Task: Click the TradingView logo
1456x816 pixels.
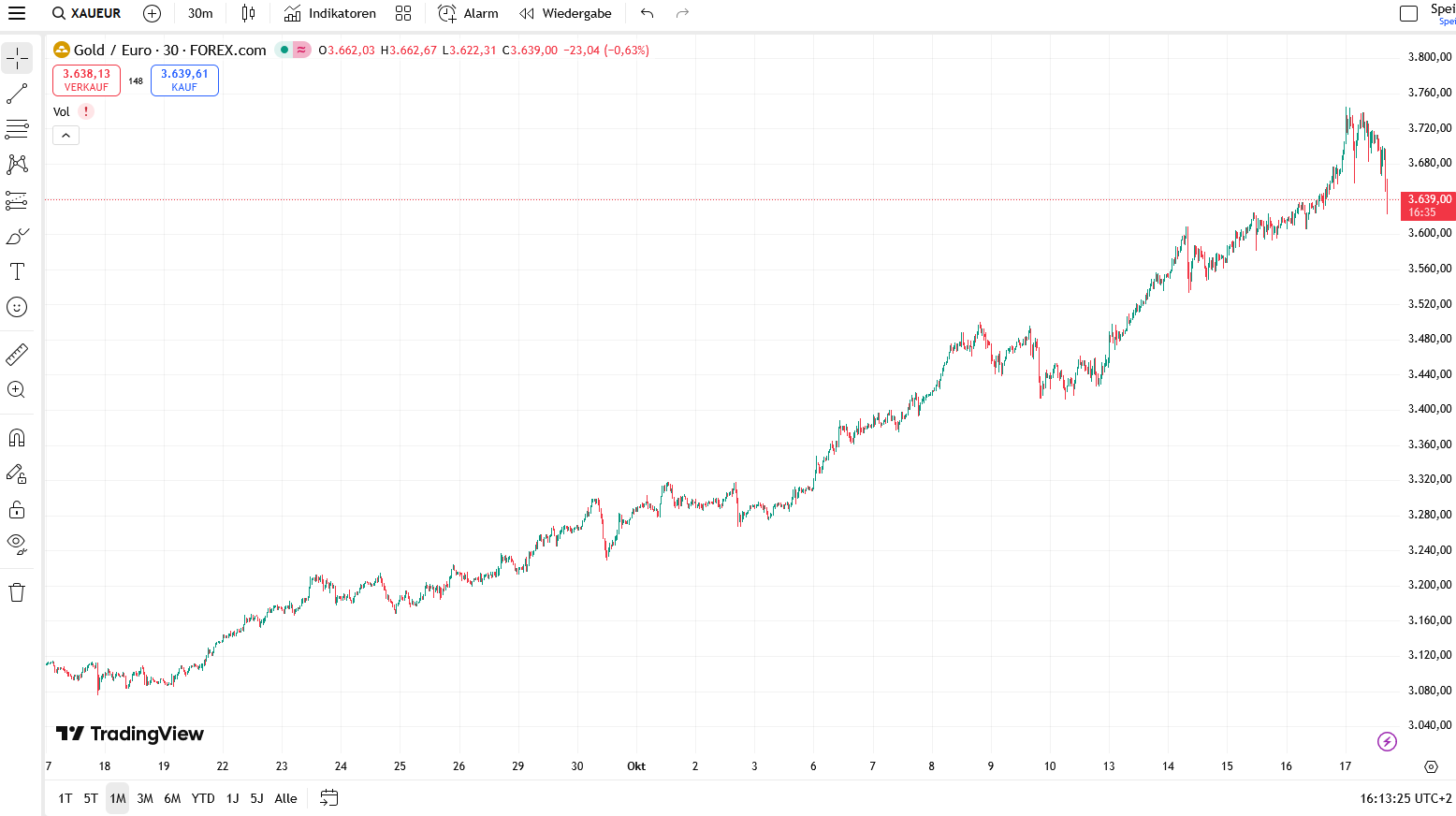Action: click(x=130, y=734)
